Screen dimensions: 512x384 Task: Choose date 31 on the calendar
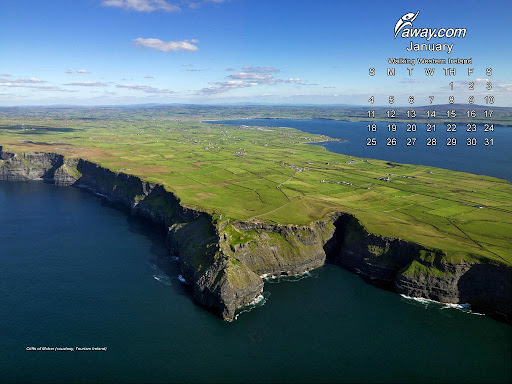tap(489, 142)
